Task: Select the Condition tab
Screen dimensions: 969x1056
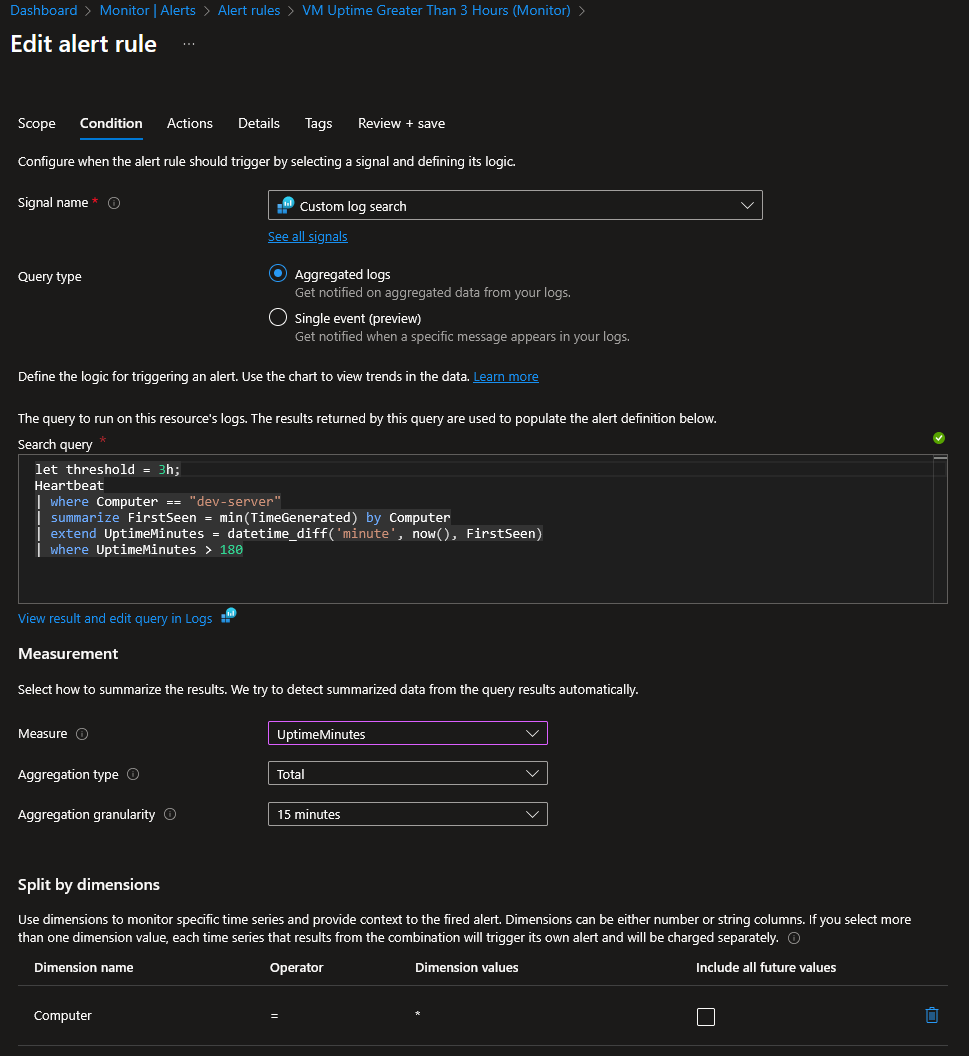Action: (x=111, y=123)
